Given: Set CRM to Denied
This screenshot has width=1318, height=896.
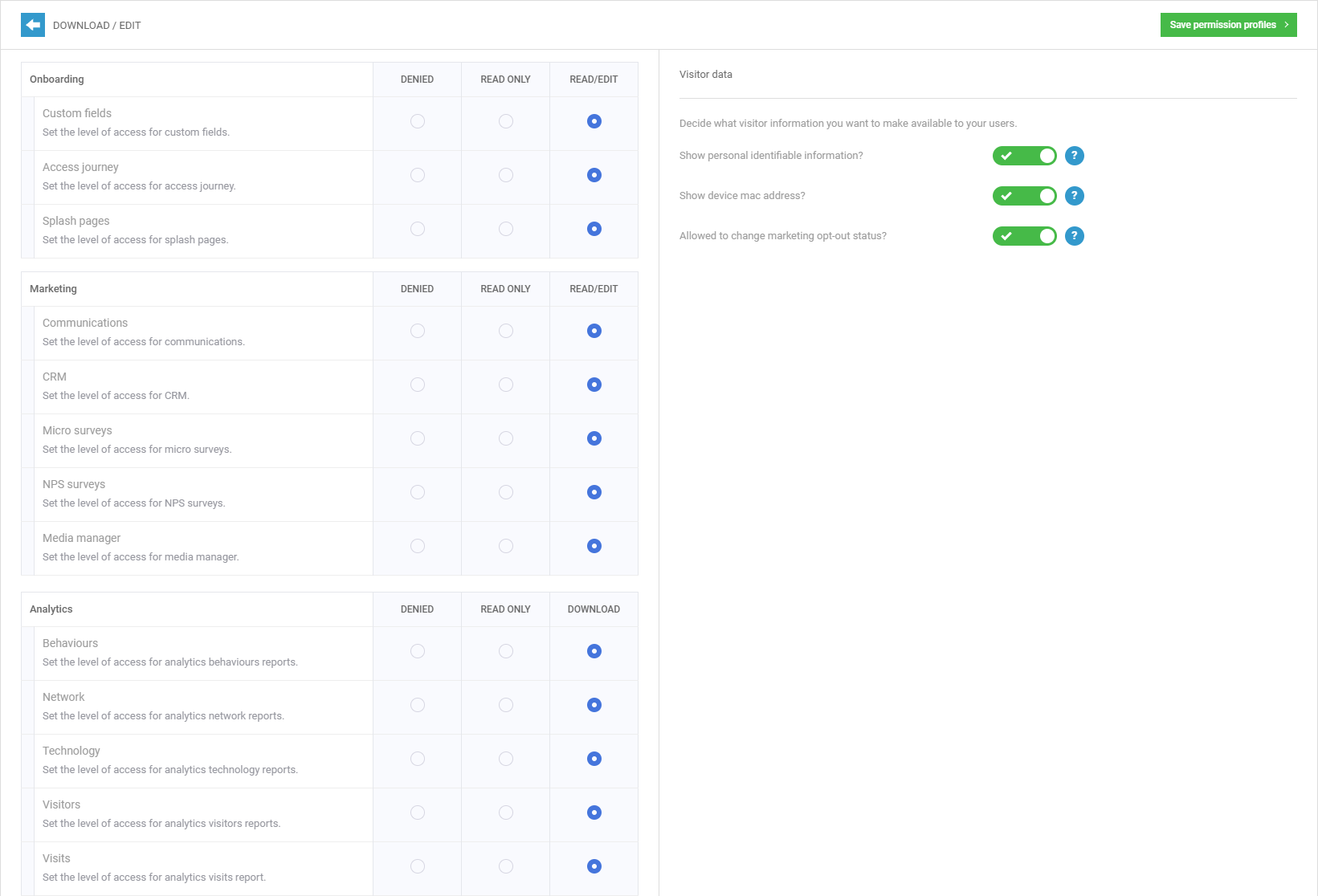Looking at the screenshot, I should (x=418, y=385).
